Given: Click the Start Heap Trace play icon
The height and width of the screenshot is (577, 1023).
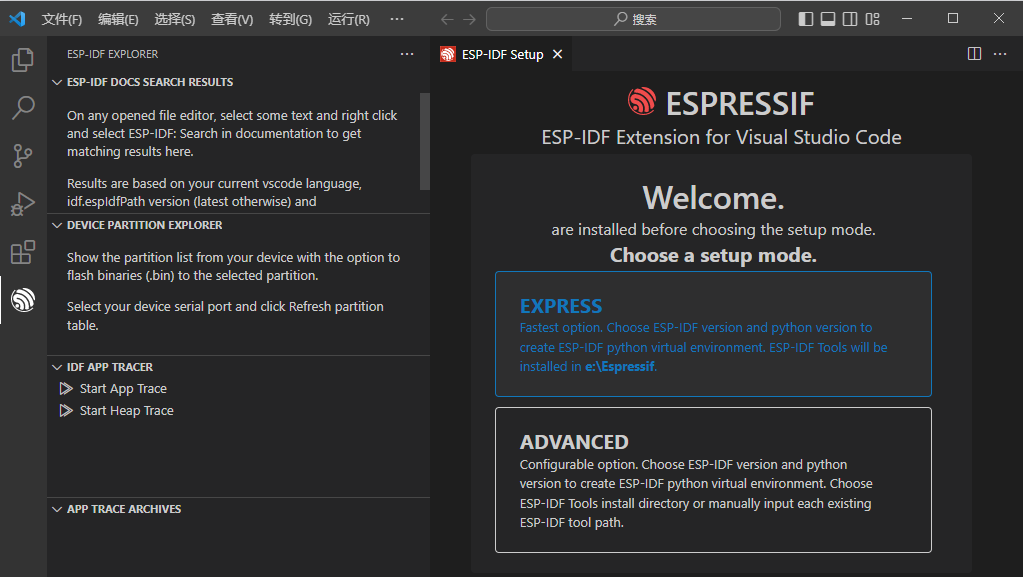Looking at the screenshot, I should pyautogui.click(x=66, y=411).
